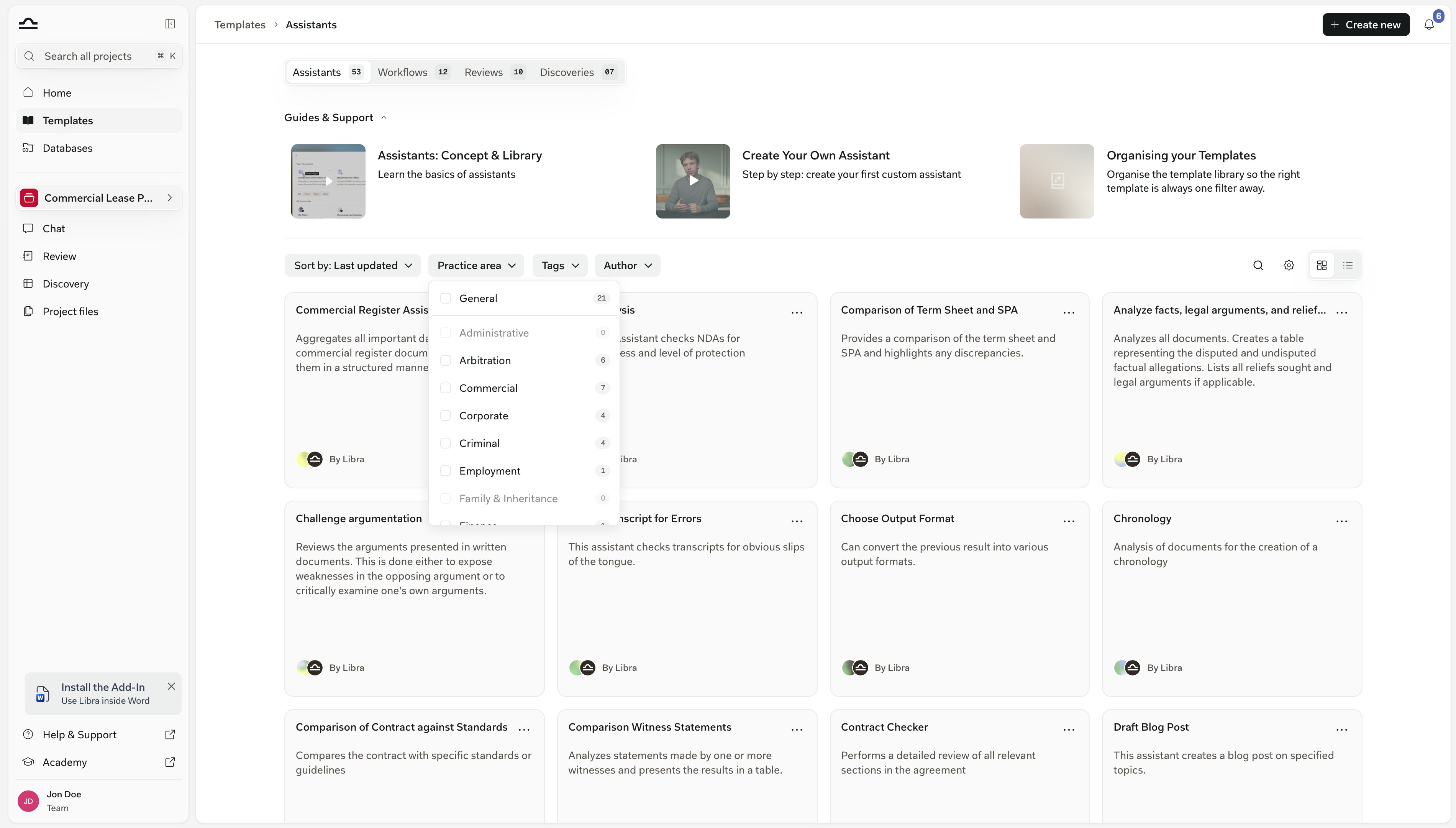Image resolution: width=1456 pixels, height=828 pixels.
Task: Open Databases in sidebar
Action: click(99, 148)
